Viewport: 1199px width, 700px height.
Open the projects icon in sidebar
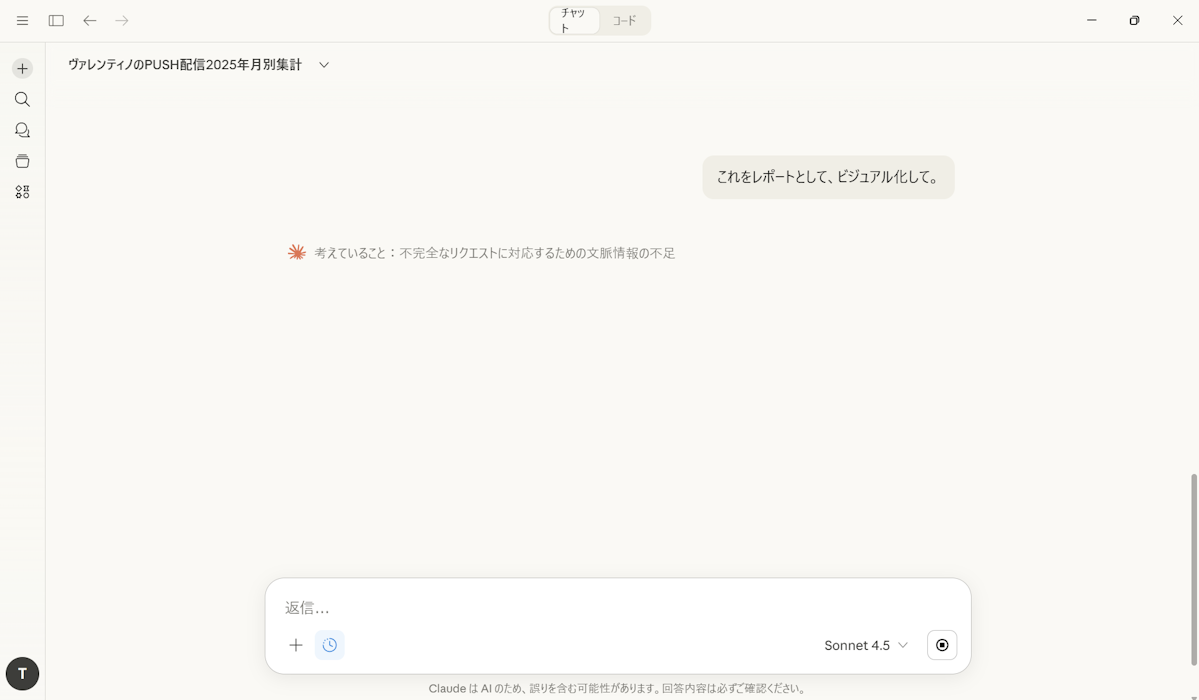[x=22, y=161]
